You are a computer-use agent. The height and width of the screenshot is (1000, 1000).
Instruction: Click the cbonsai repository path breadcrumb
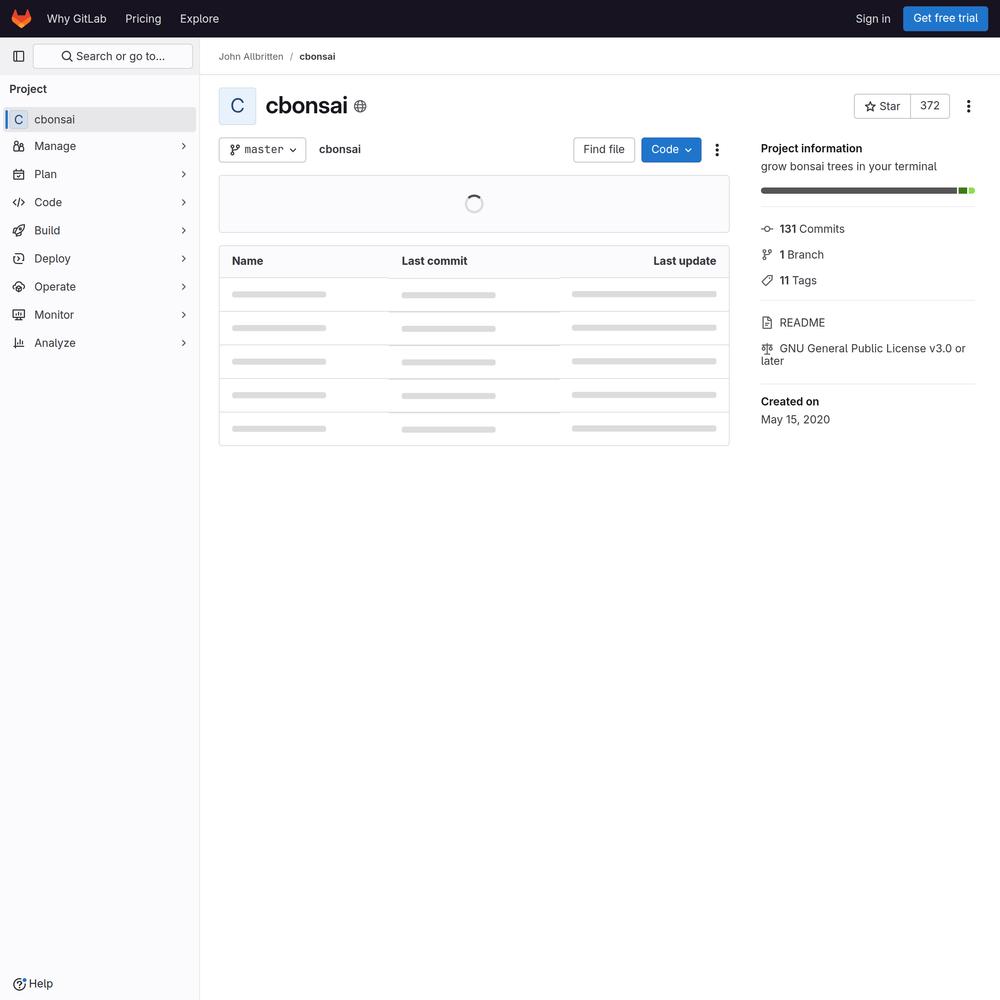pyautogui.click(x=339, y=149)
